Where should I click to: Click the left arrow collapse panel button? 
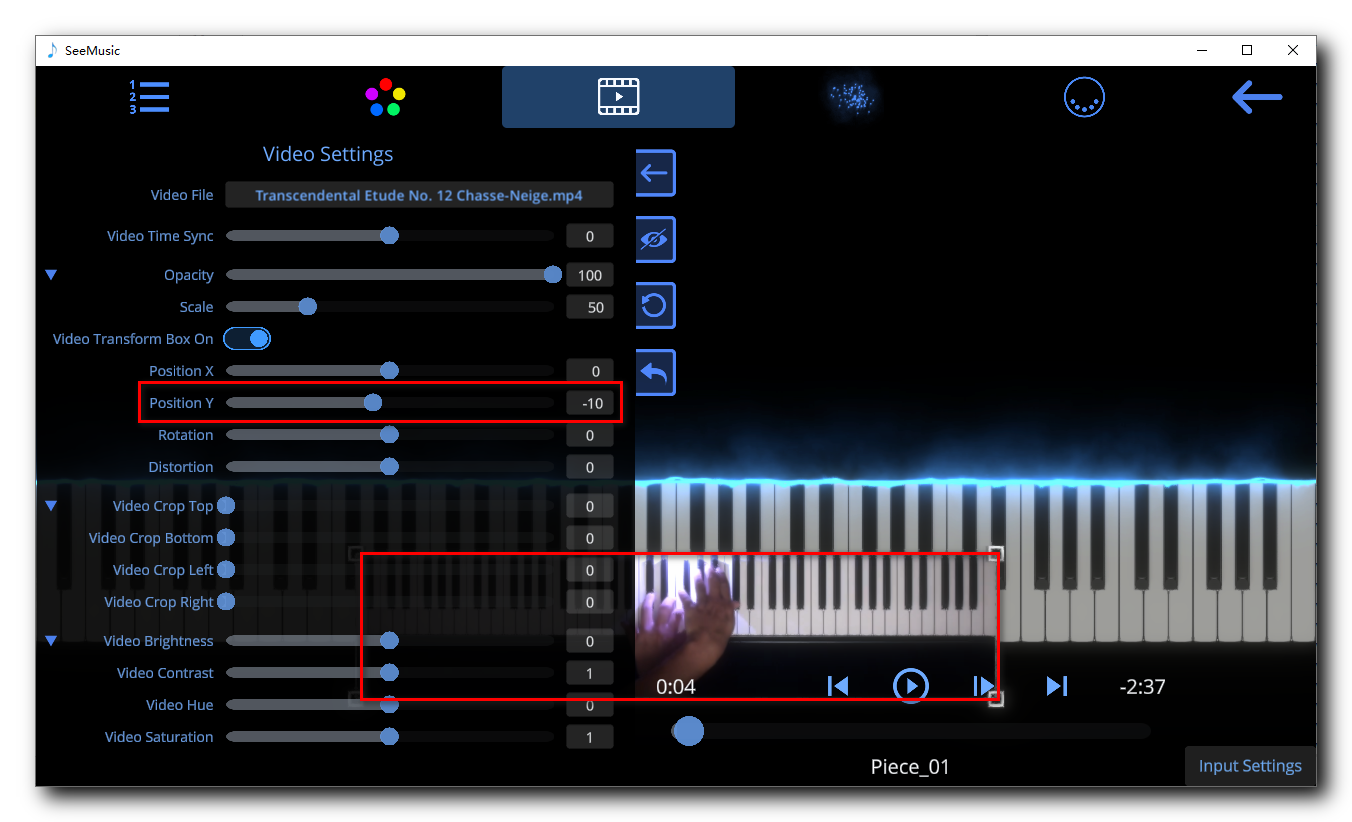[655, 173]
